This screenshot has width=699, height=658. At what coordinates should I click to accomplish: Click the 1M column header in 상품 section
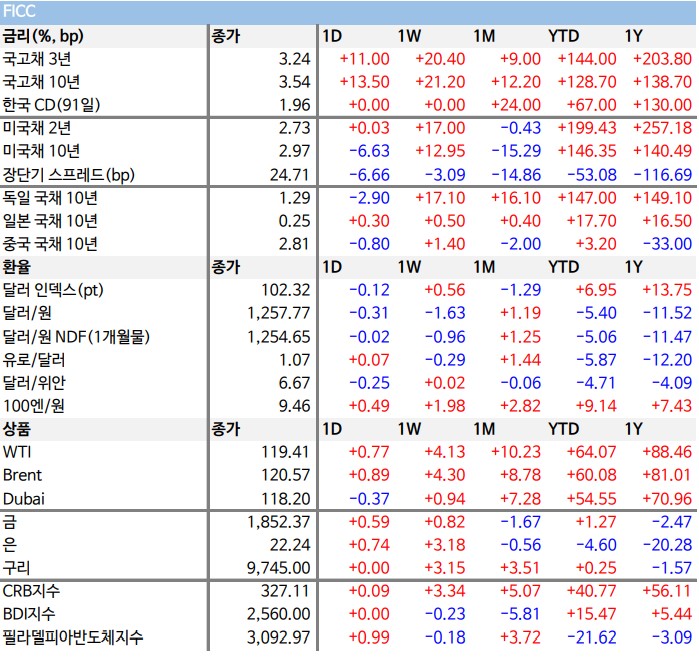point(484,429)
